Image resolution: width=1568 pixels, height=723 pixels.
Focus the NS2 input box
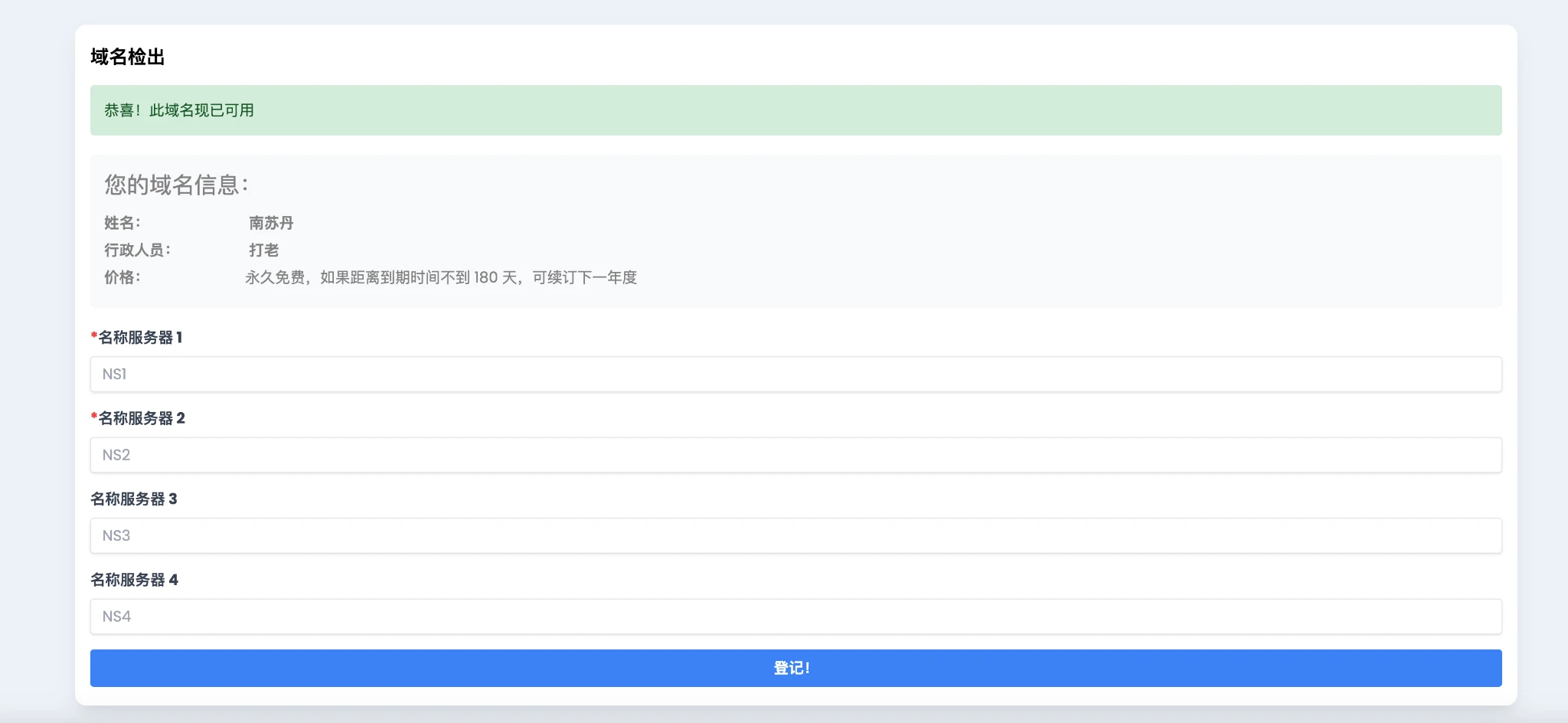point(795,455)
